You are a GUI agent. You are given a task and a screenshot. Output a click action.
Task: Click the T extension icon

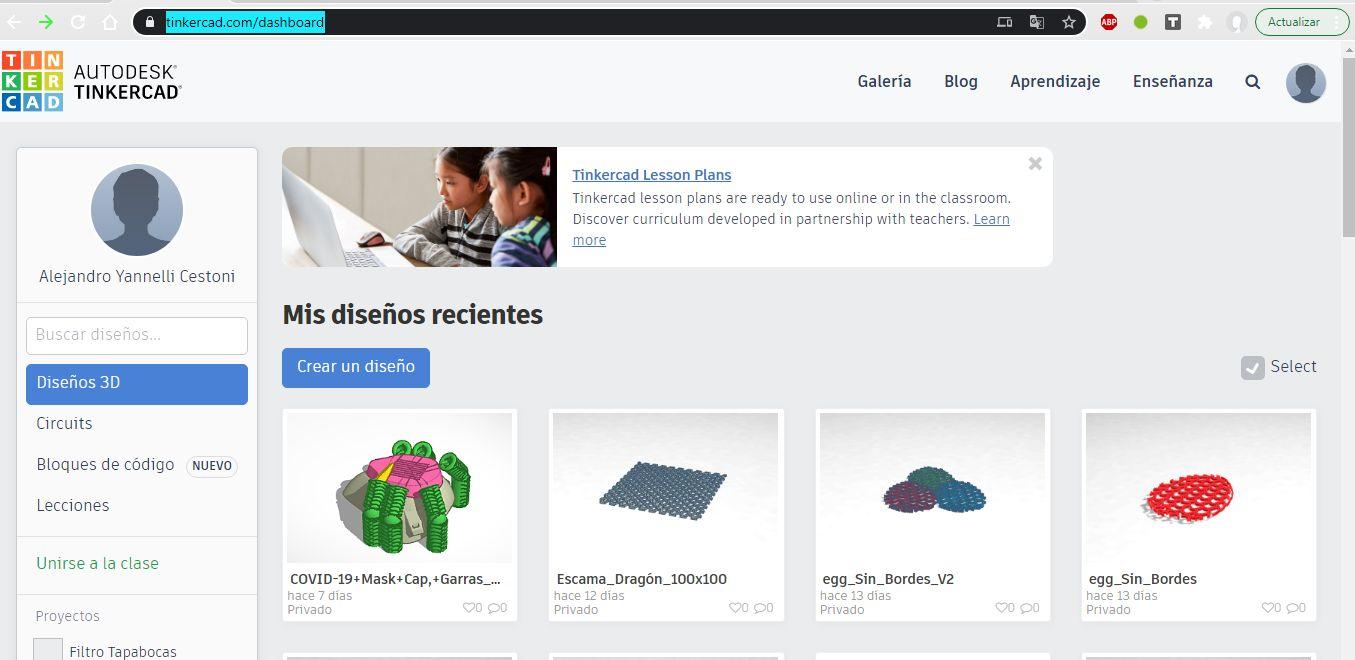[x=1173, y=21]
